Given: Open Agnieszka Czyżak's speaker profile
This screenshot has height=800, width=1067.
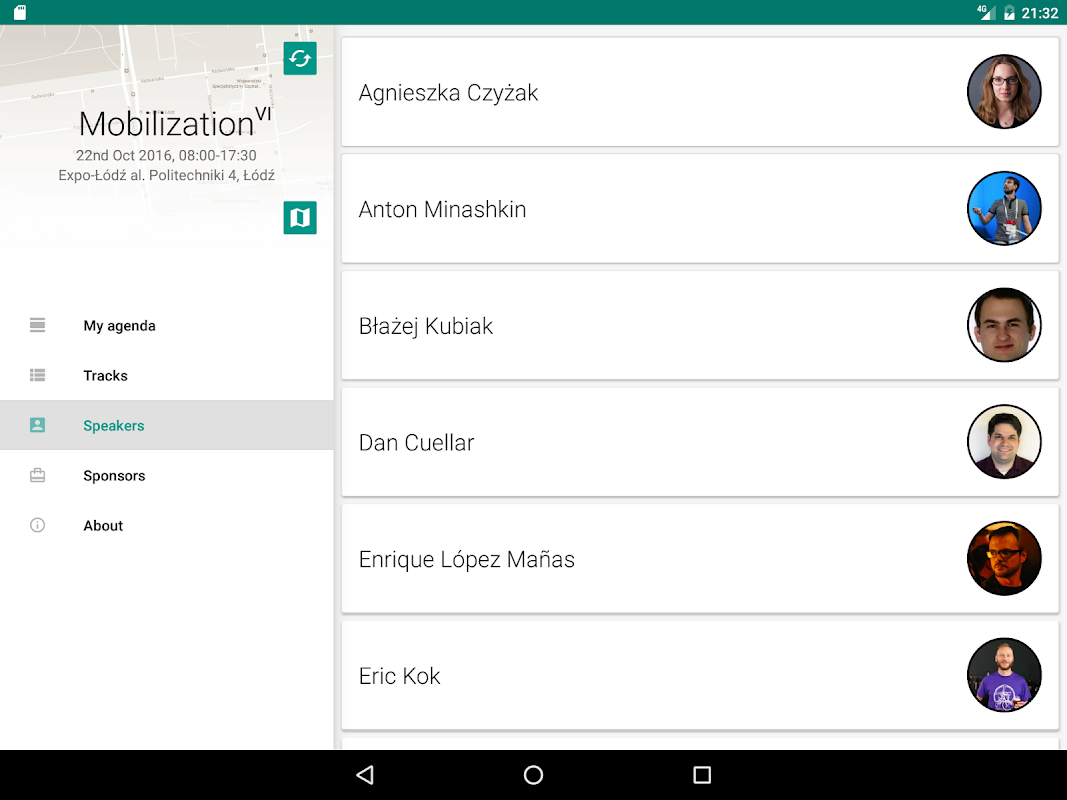Looking at the screenshot, I should pyautogui.click(x=448, y=93).
